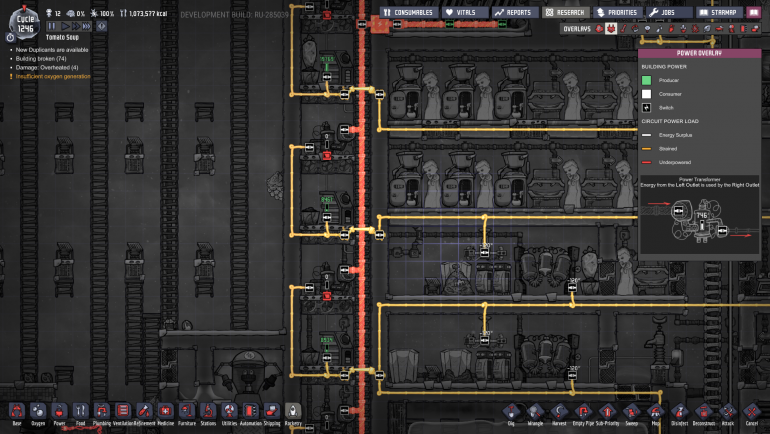Choose the Mop tool
Screen dimensions: 770x434
pyautogui.click(x=656, y=411)
